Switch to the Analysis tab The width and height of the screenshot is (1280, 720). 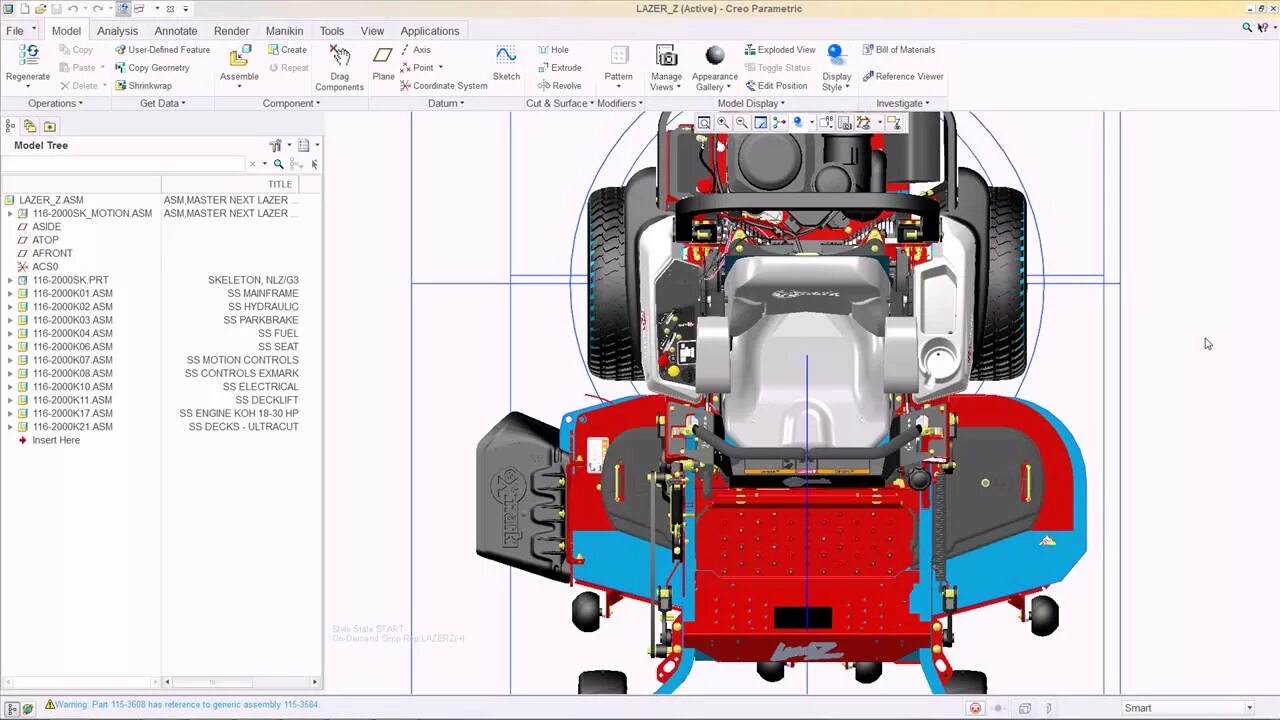tap(117, 31)
